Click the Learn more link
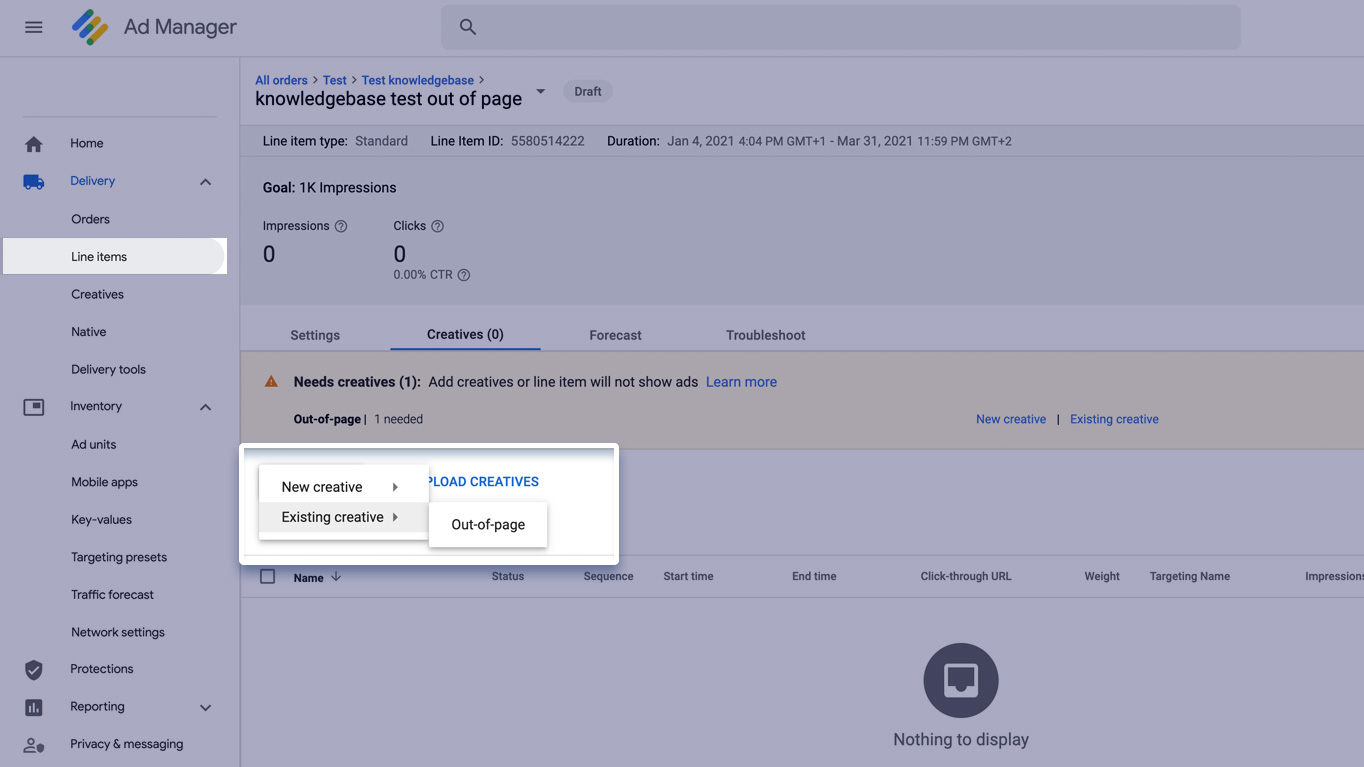 741,382
